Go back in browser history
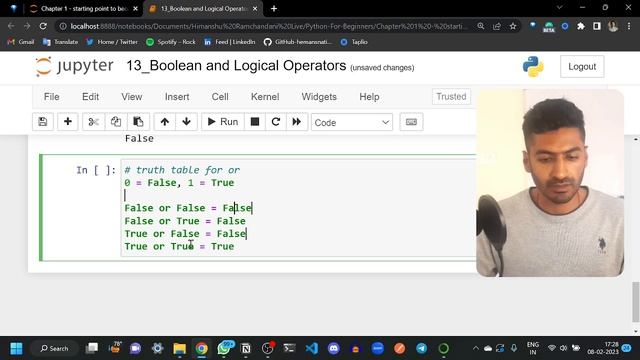 point(11,26)
